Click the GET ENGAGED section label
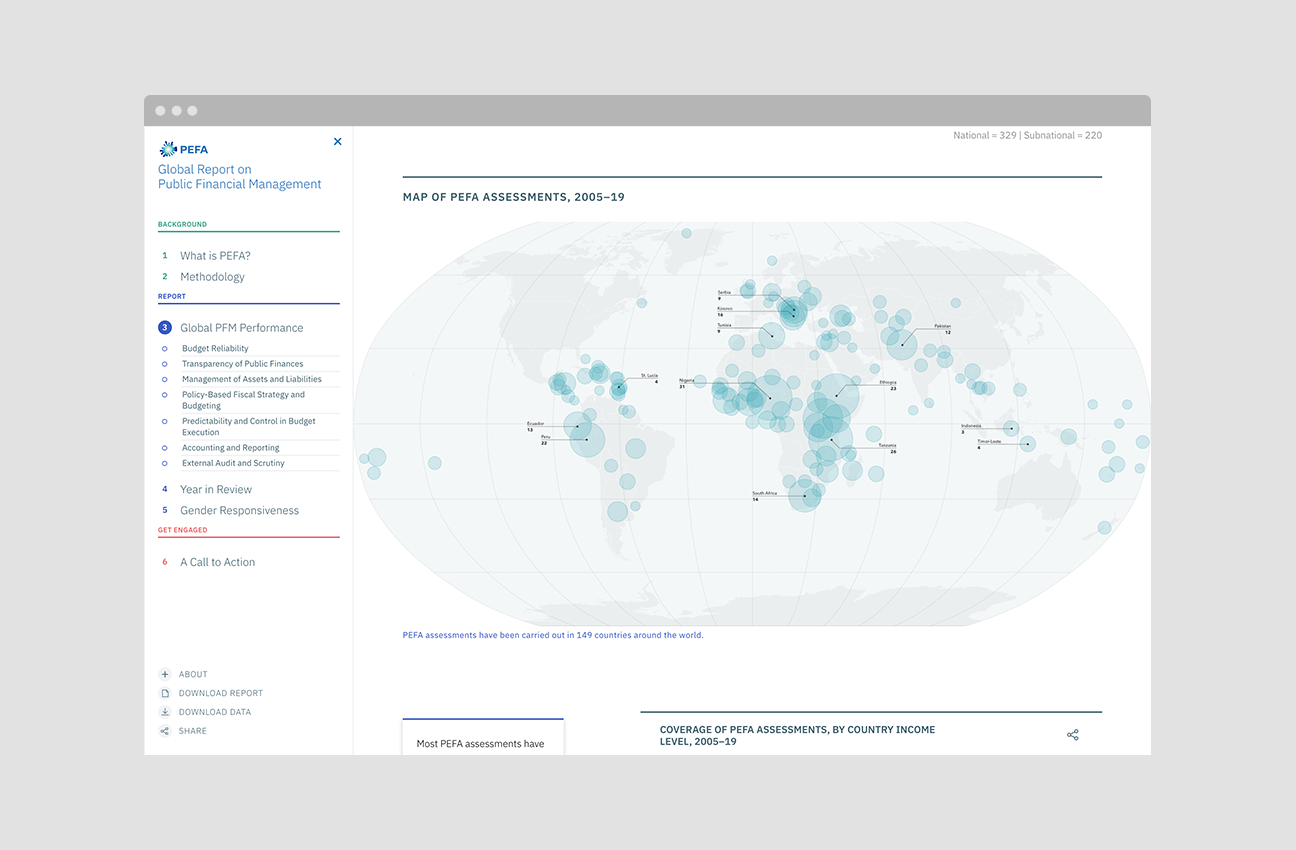1296x850 pixels. point(183,531)
